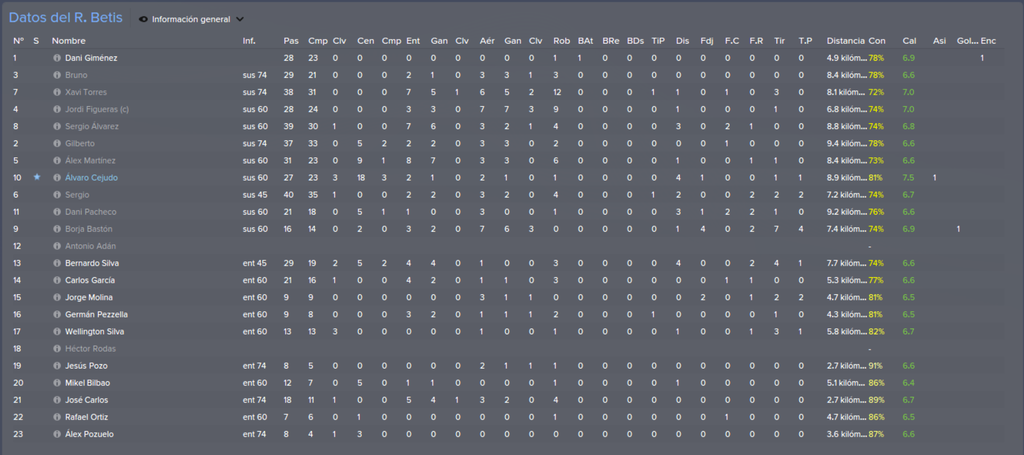1024x455 pixels.
Task: Sort table by Nombre column header
Action: pyautogui.click(x=69, y=40)
